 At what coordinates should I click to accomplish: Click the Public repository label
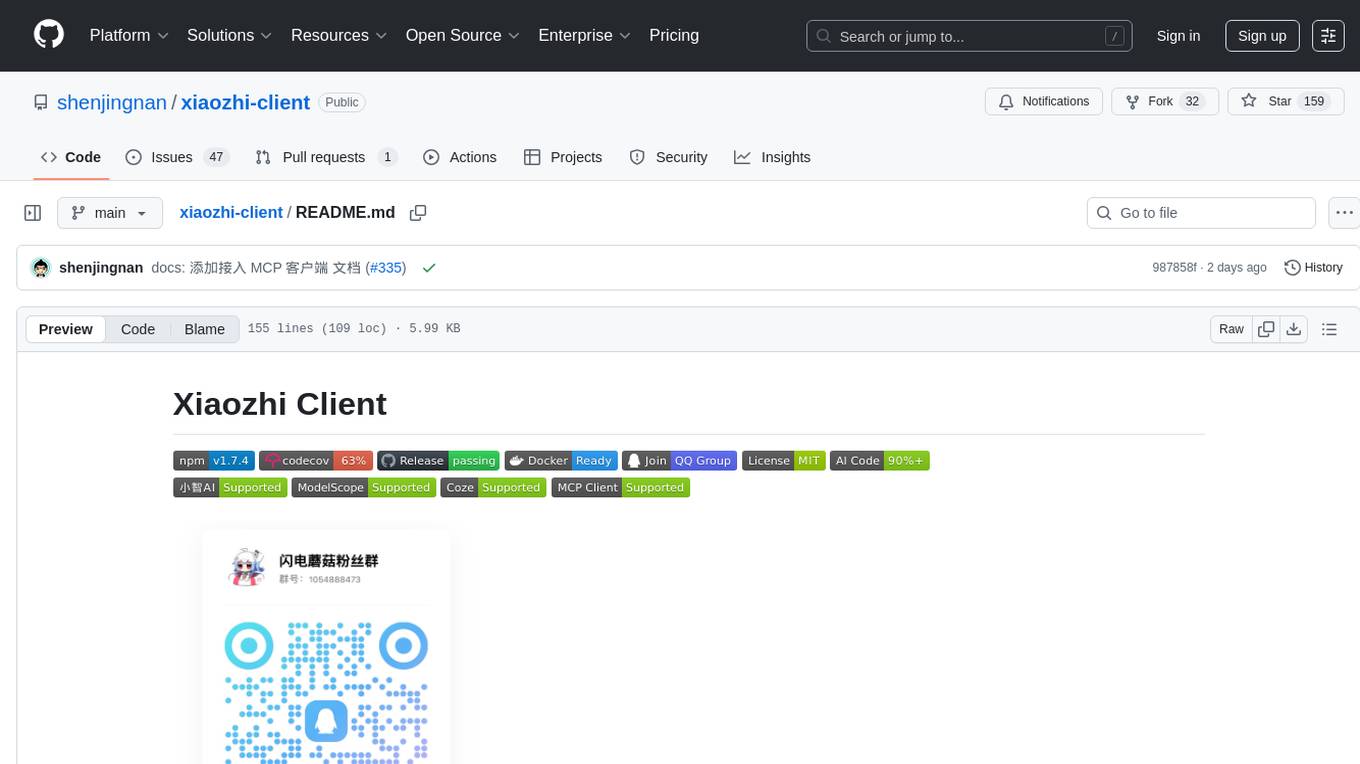342,102
